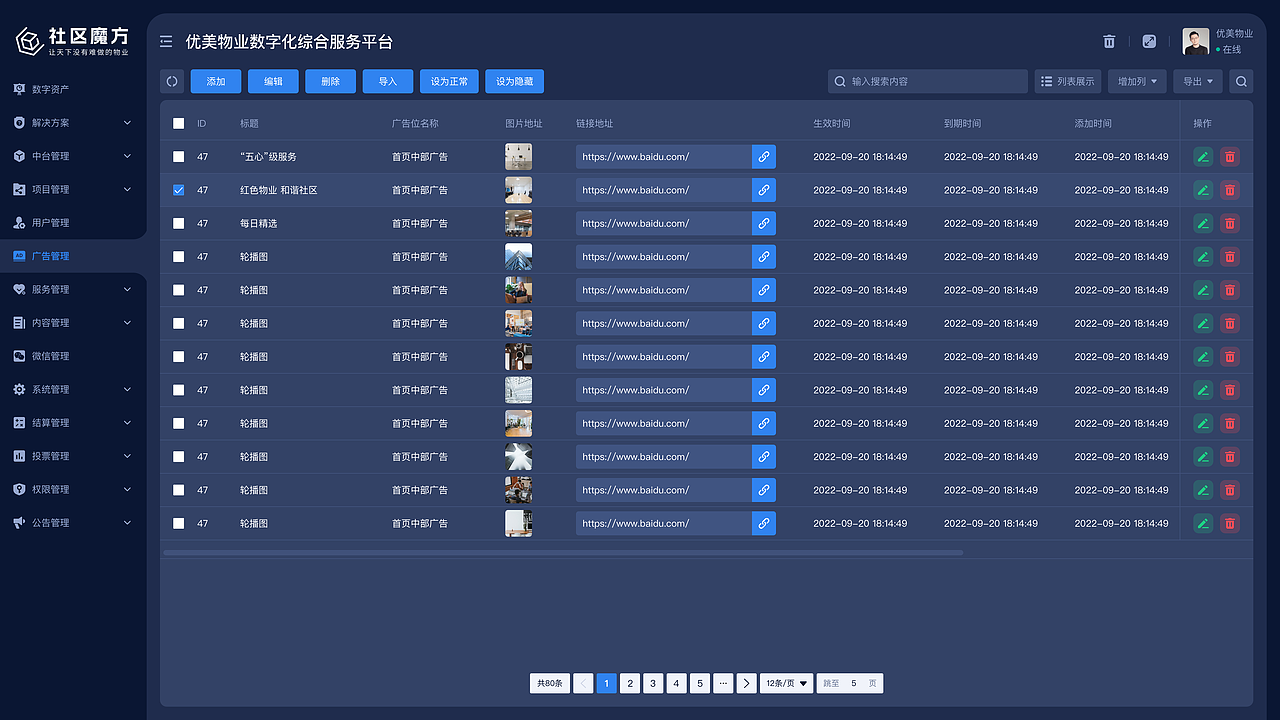Expand the 解决方案 sidebar menu
The height and width of the screenshot is (720, 1280).
[127, 122]
